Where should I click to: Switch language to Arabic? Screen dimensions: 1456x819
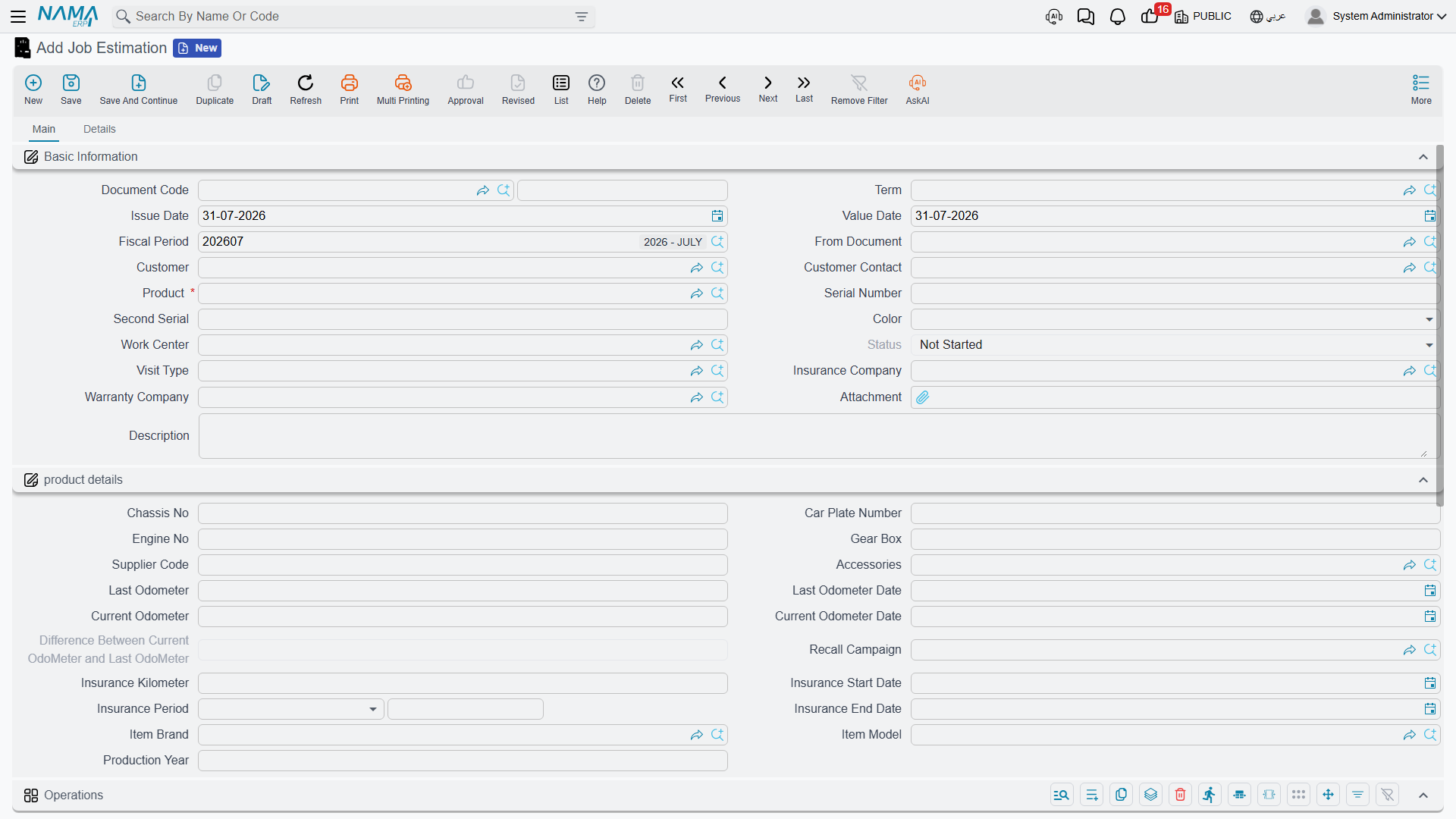tap(1268, 17)
